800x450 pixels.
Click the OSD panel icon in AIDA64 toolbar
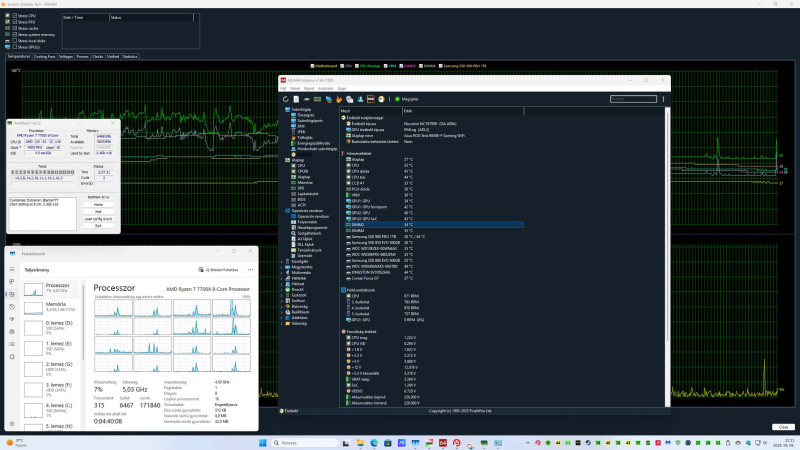click(x=371, y=99)
